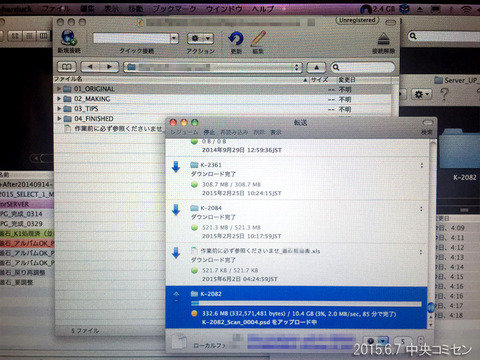This screenshot has width=480, height=360.
Task: Select column view in left Finder window
Action: click(x=44, y=35)
